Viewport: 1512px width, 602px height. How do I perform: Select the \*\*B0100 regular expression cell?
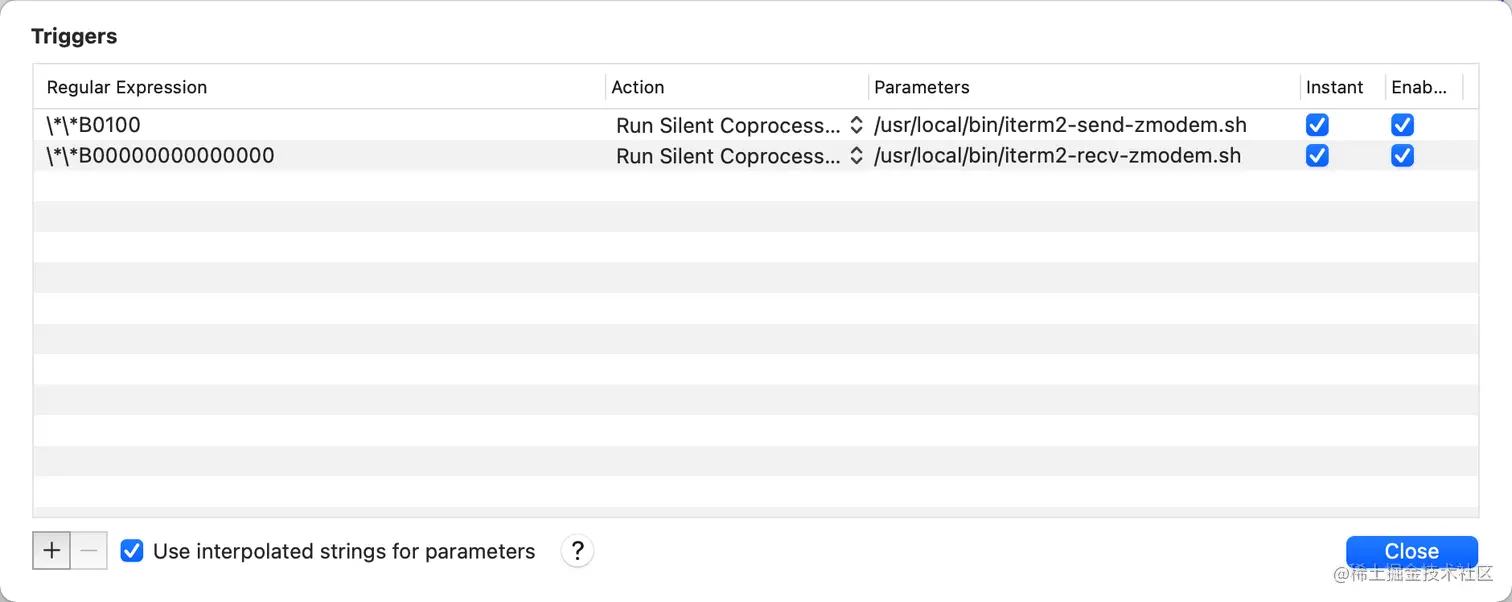94,125
